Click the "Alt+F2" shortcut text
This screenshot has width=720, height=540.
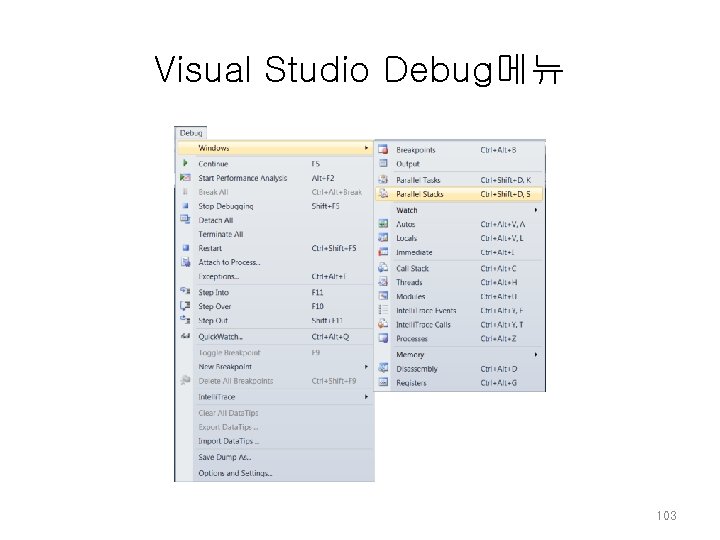[x=323, y=178]
